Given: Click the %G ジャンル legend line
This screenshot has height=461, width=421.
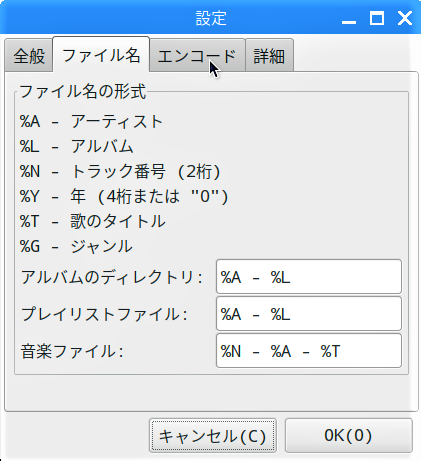Looking at the screenshot, I should coord(76,246).
